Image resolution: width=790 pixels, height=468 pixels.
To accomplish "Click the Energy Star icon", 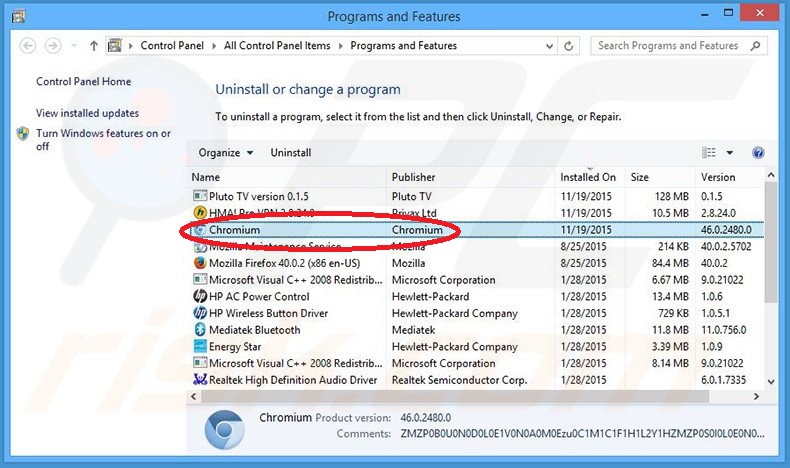I will pos(200,346).
